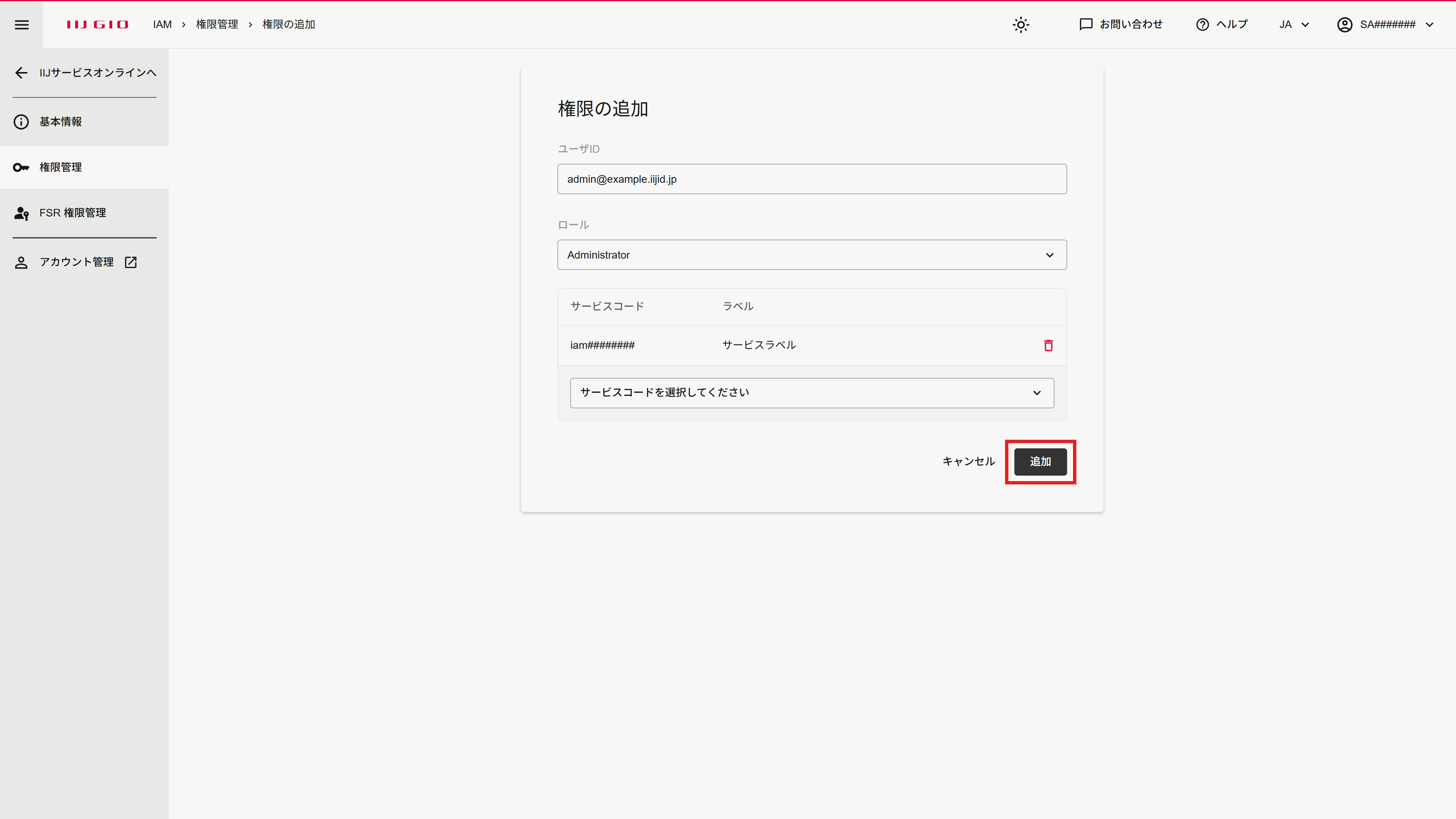Click the 追加 button

(x=1040, y=462)
